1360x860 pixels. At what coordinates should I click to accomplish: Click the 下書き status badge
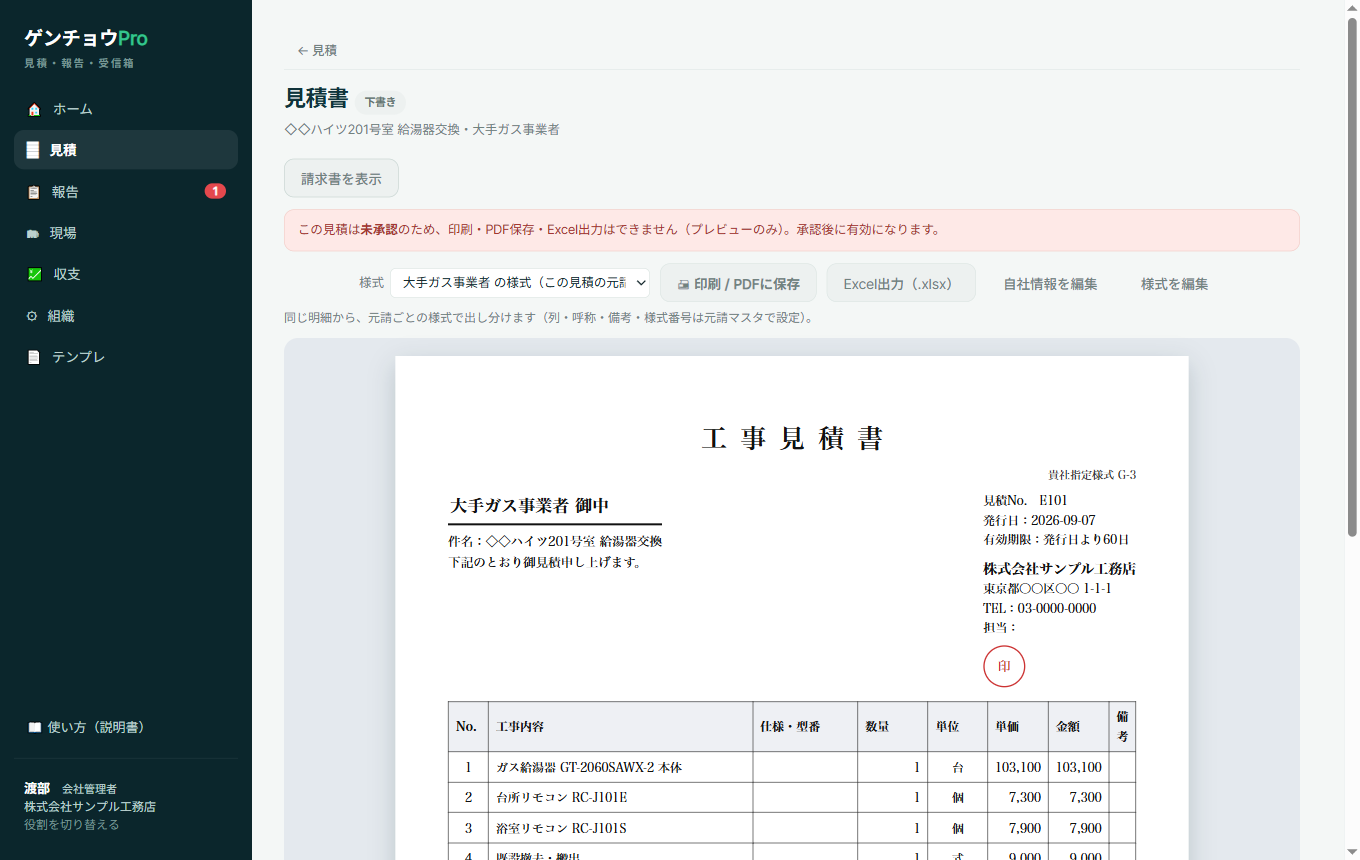pyautogui.click(x=380, y=102)
